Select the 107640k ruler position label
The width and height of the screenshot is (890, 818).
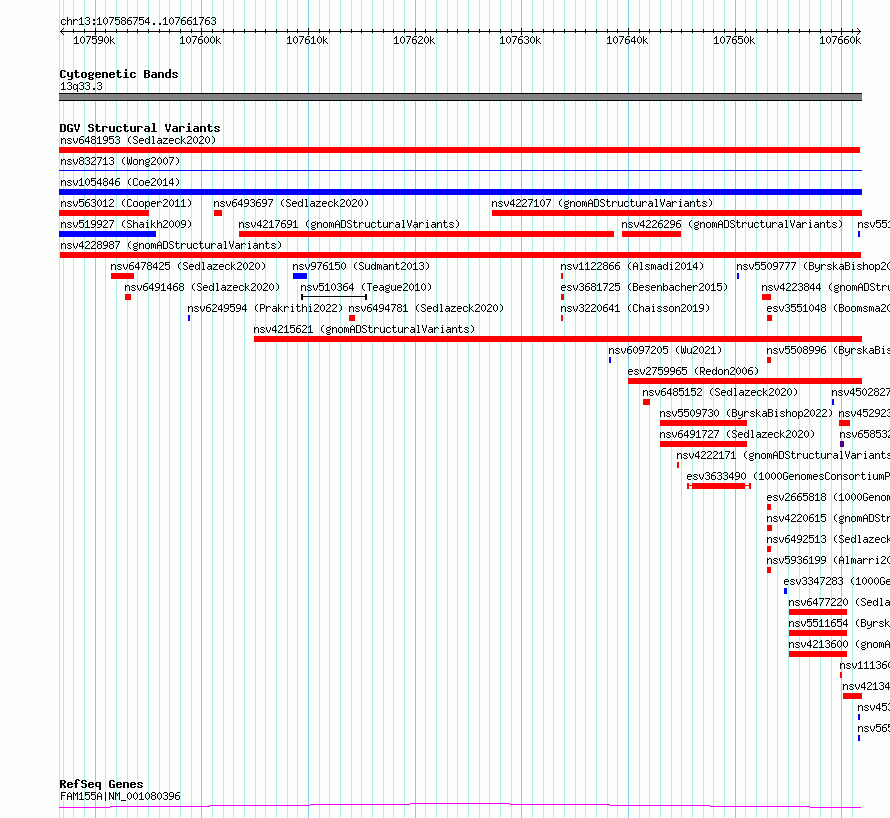[x=627, y=40]
